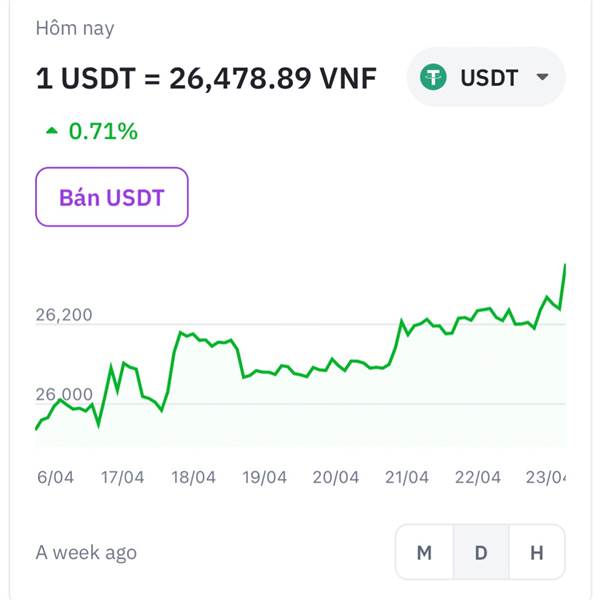Viewport: 600px width, 600px height.
Task: Click the 26,000 price gridline label
Action: click(x=64, y=394)
